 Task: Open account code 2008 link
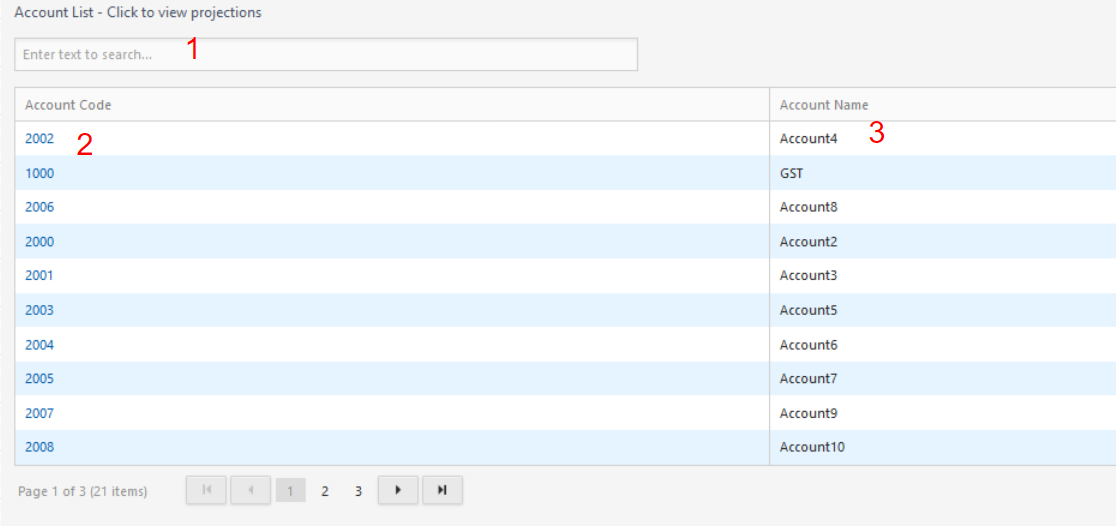39,447
